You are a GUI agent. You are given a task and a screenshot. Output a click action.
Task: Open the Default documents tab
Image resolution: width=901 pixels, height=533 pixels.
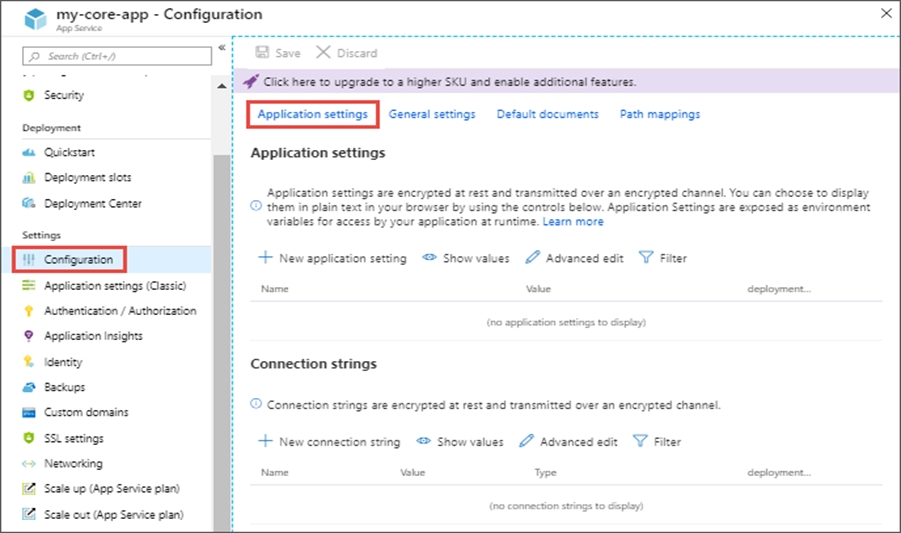tap(548, 114)
